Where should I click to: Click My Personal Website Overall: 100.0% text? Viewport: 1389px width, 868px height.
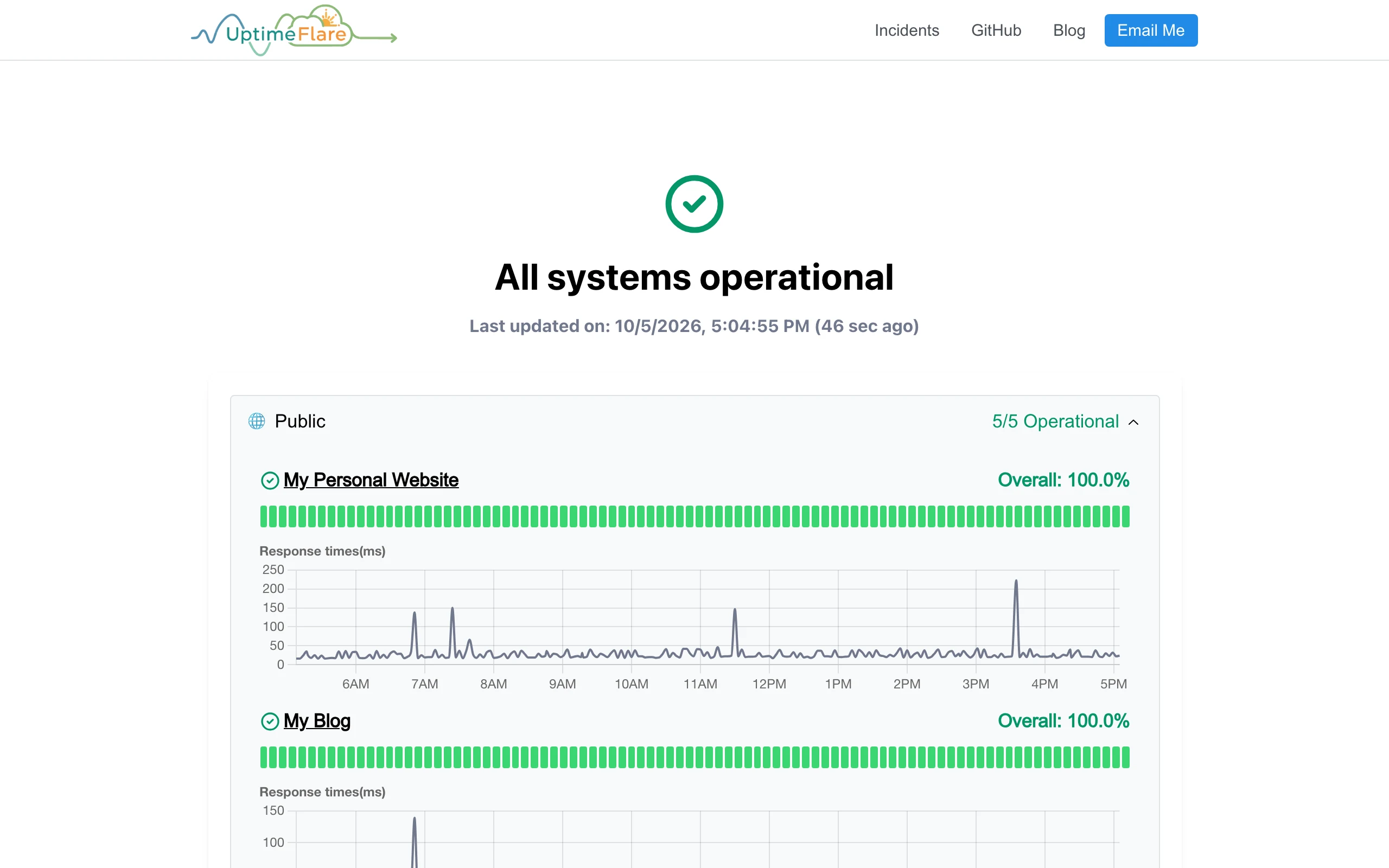pyautogui.click(x=1063, y=480)
